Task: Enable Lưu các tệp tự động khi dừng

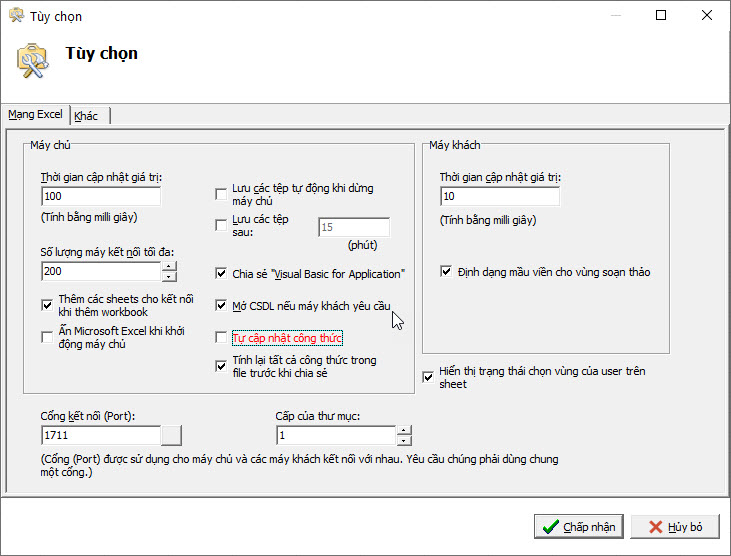Action: click(221, 194)
